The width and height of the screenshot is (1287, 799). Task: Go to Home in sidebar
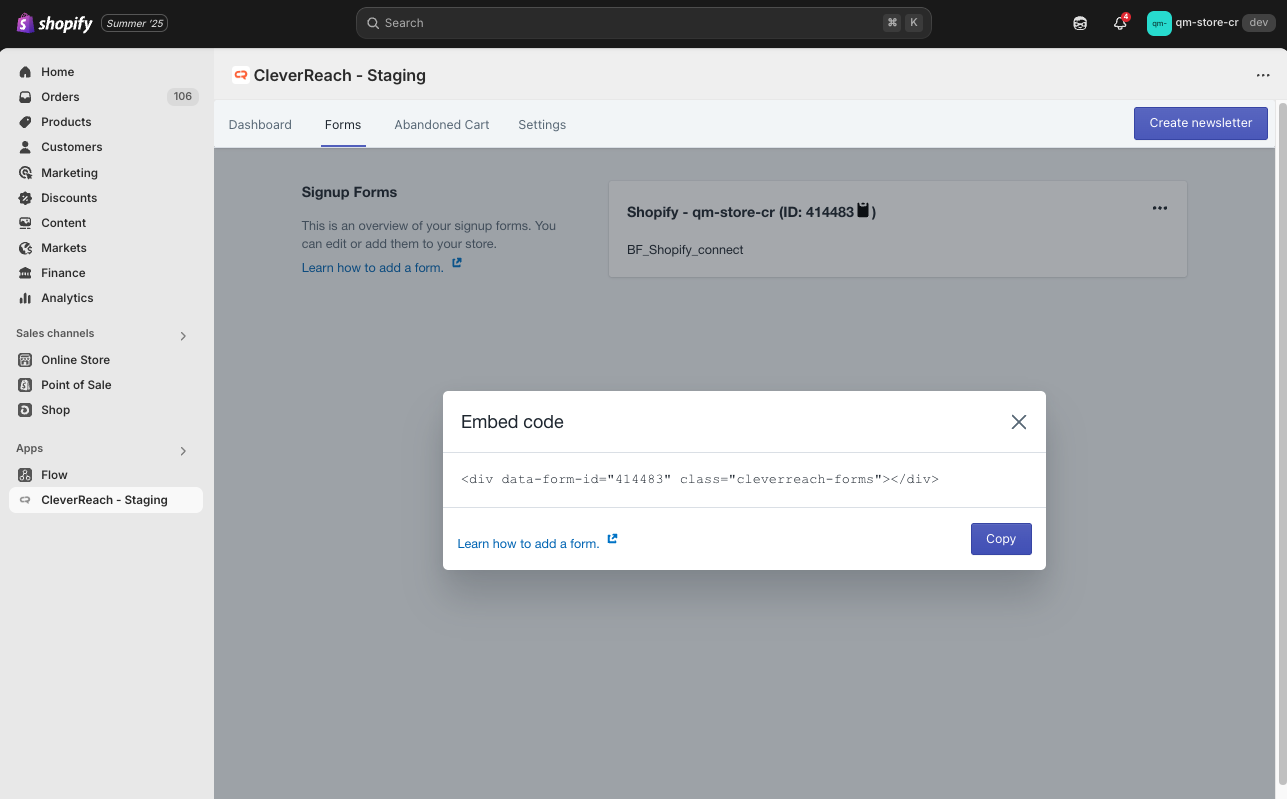click(57, 72)
